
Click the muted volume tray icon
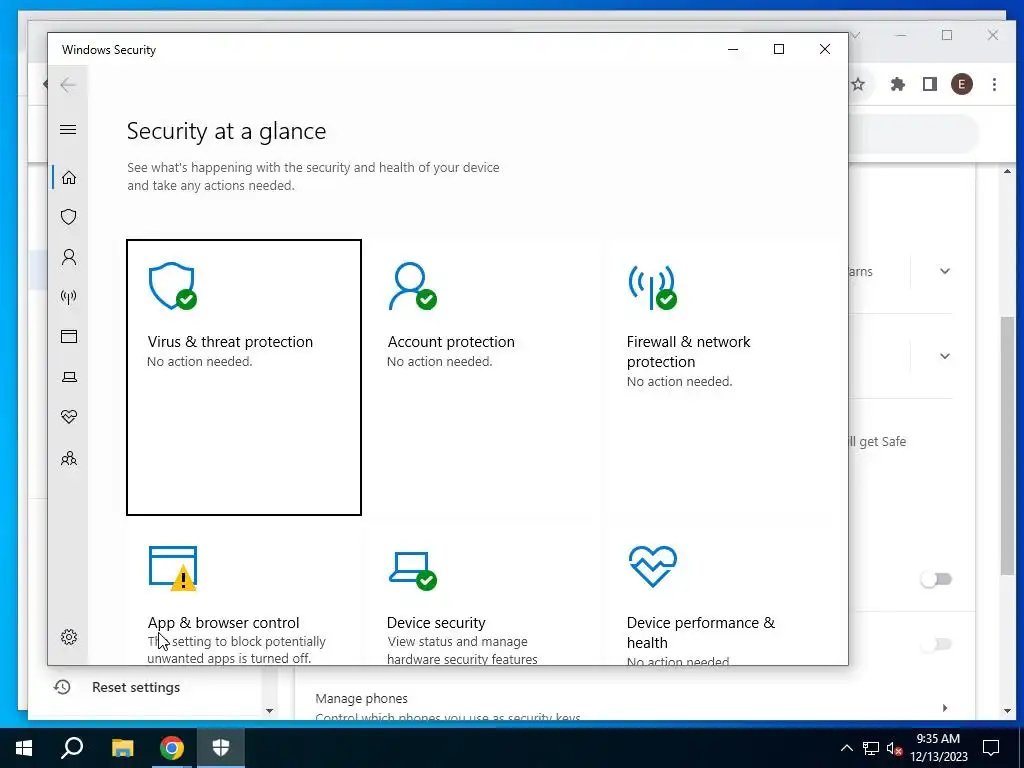(x=894, y=749)
